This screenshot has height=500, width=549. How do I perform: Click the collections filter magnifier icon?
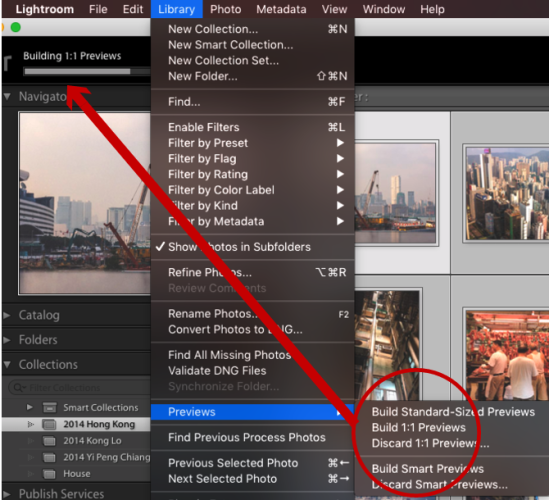pos(19,388)
